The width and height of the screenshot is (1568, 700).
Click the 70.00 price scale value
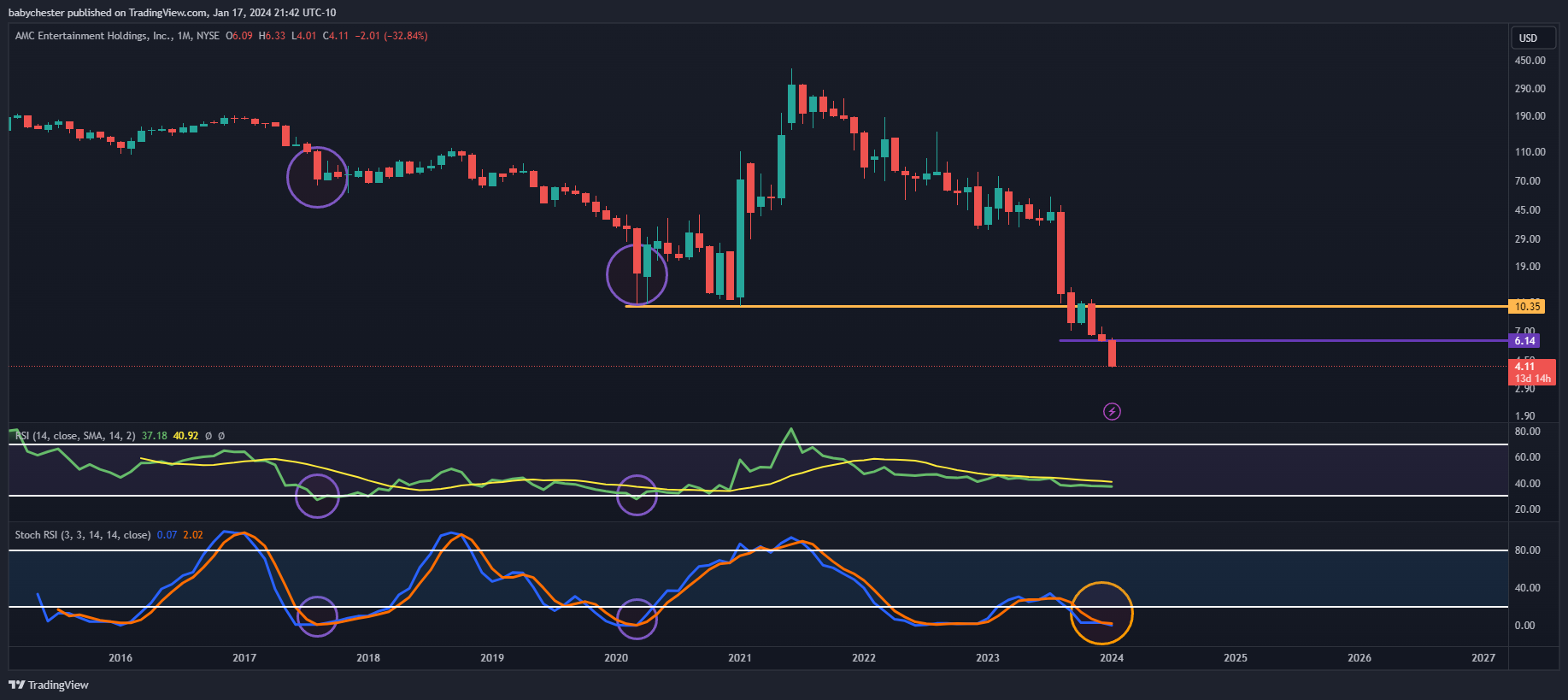point(1527,181)
